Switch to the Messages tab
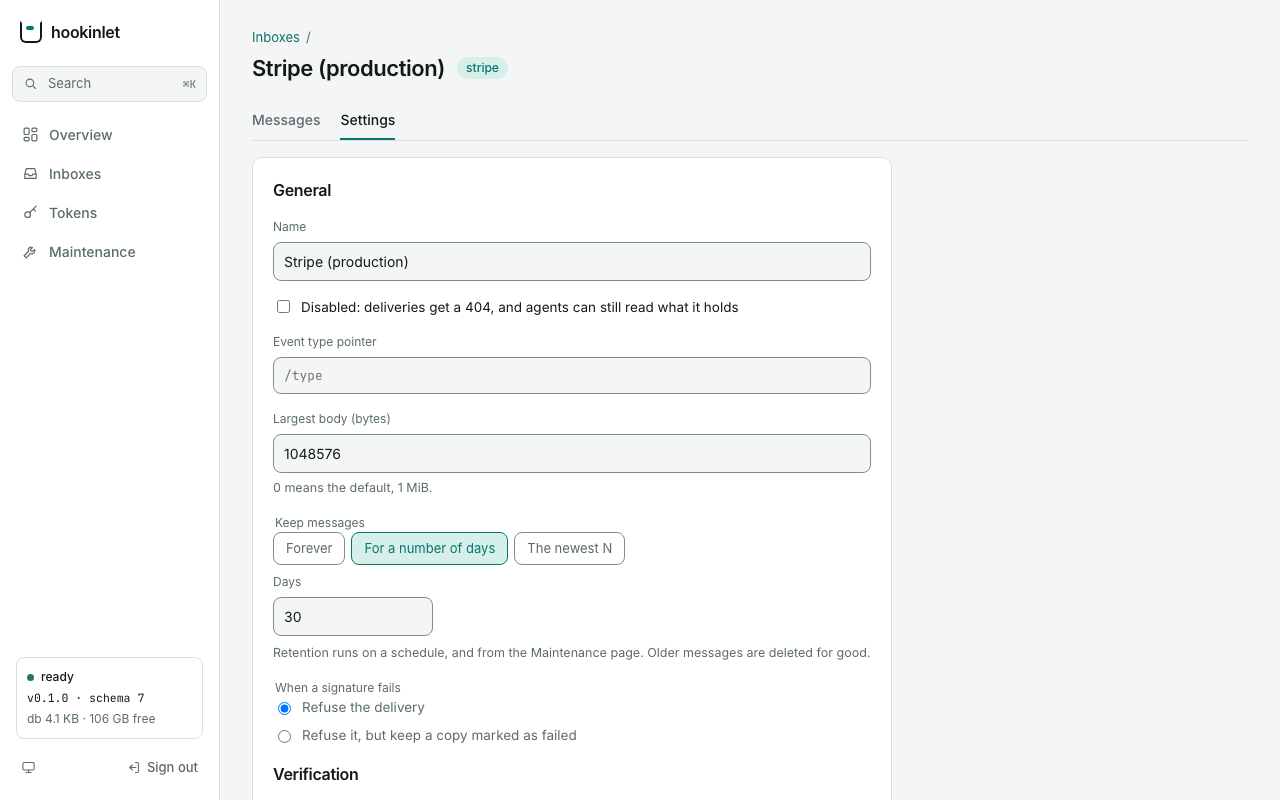The image size is (1280, 800). (286, 120)
